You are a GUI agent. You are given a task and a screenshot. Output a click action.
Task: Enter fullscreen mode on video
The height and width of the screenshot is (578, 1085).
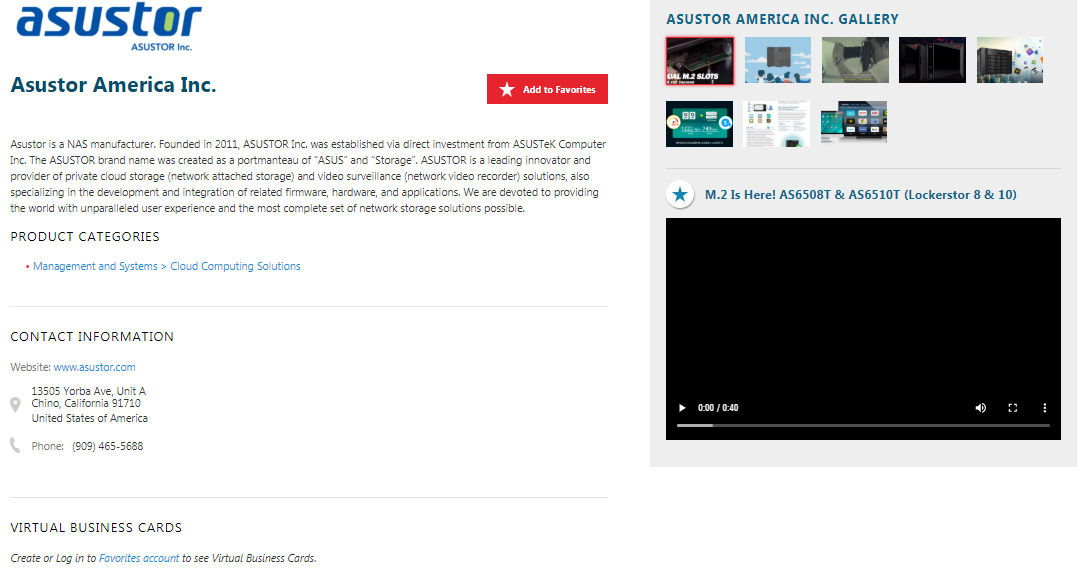click(1012, 408)
